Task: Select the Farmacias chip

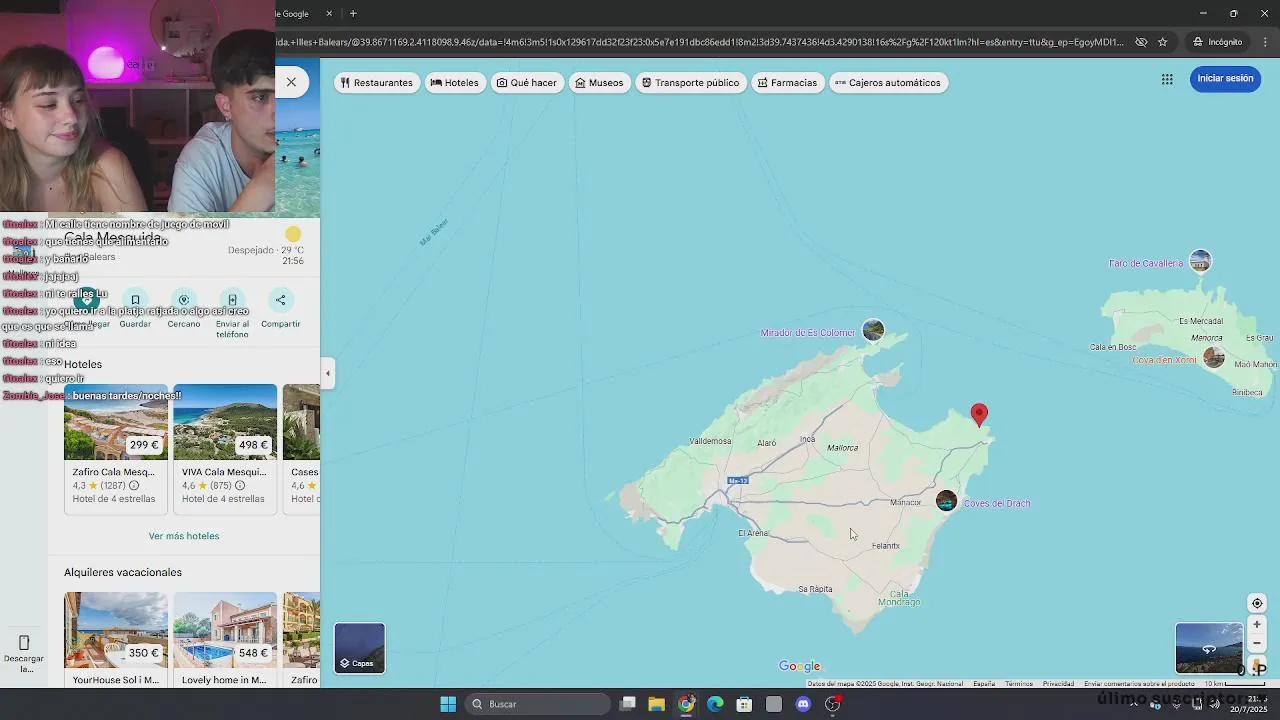Action: pos(787,83)
